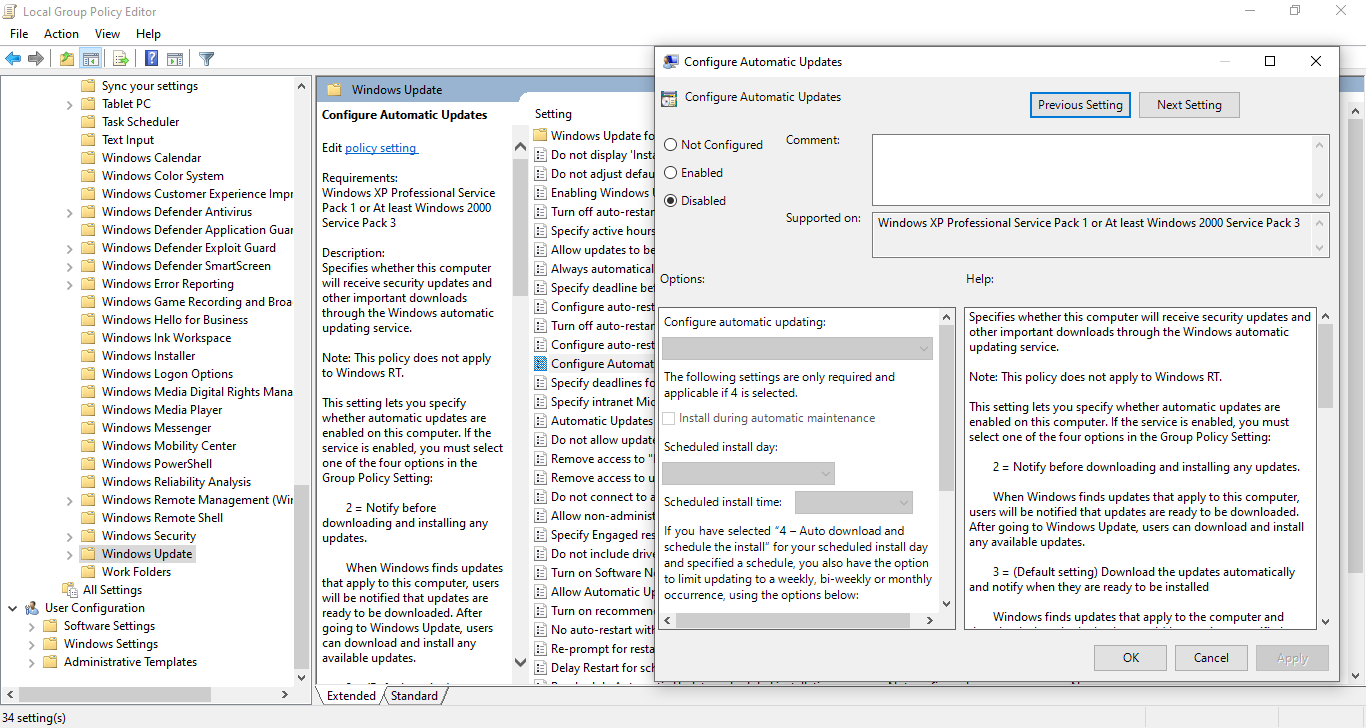Open the Help menu
This screenshot has height=728, width=1366.
pos(148,34)
